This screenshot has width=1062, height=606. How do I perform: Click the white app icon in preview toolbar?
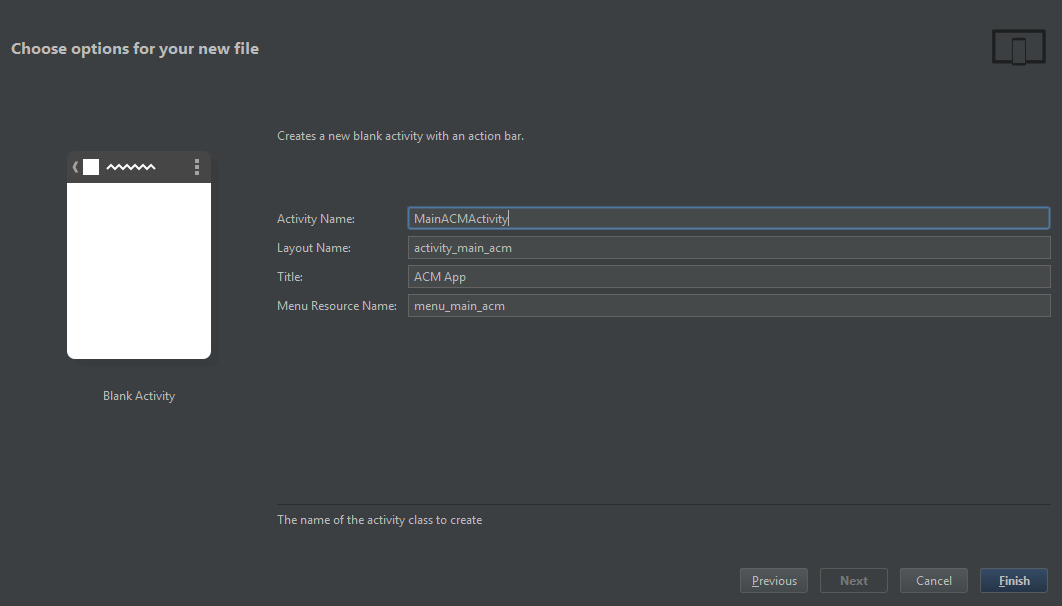coord(92,166)
